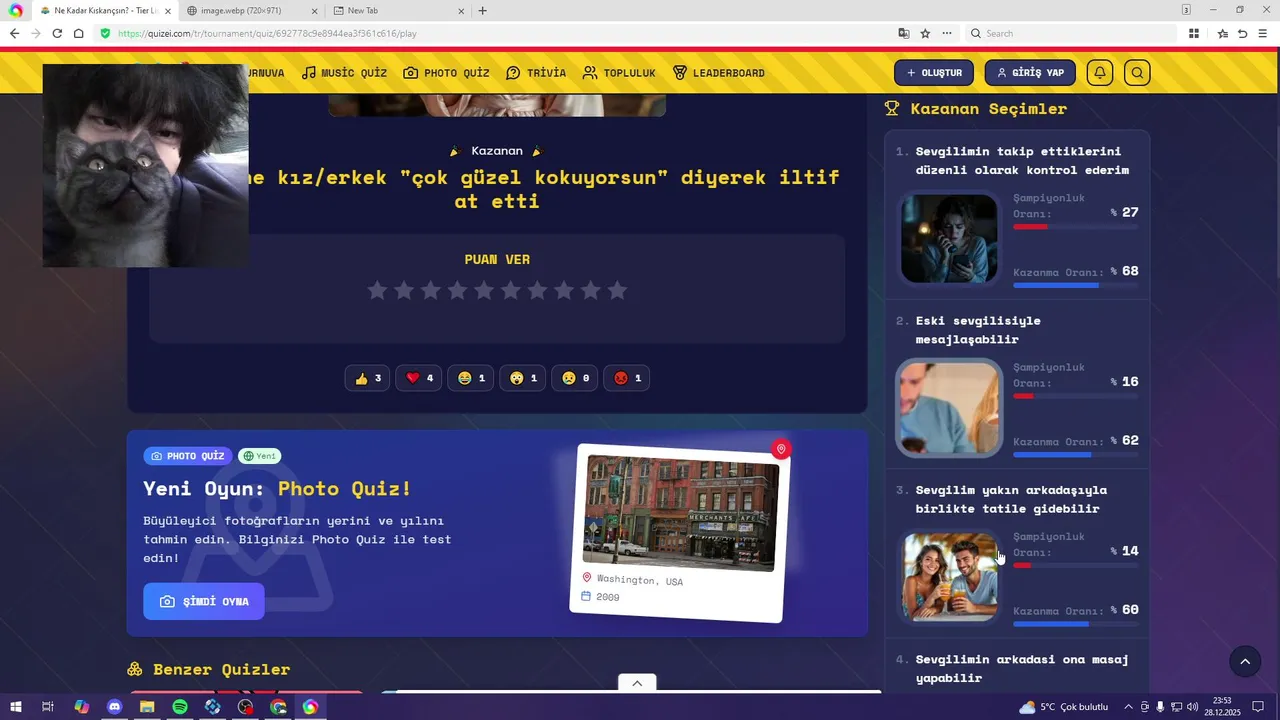Viewport: 1280px width, 720px height.
Task: Click the Washington, USA polaroid photo
Action: tap(680, 513)
